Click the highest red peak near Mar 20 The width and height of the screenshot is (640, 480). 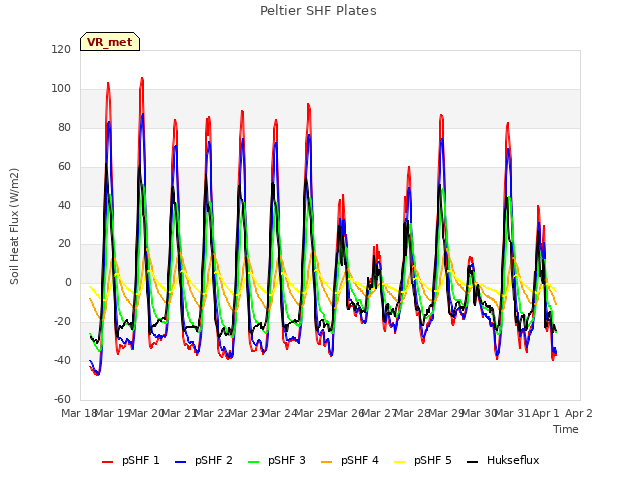(x=142, y=78)
